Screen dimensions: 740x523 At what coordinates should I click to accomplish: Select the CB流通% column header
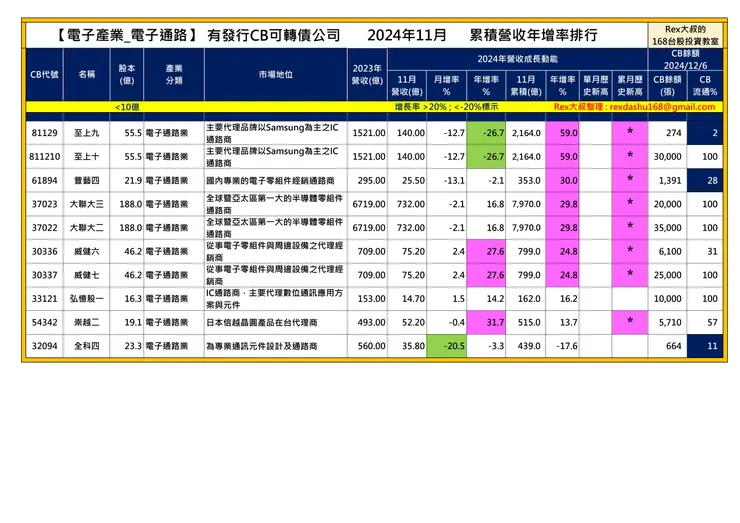point(705,86)
